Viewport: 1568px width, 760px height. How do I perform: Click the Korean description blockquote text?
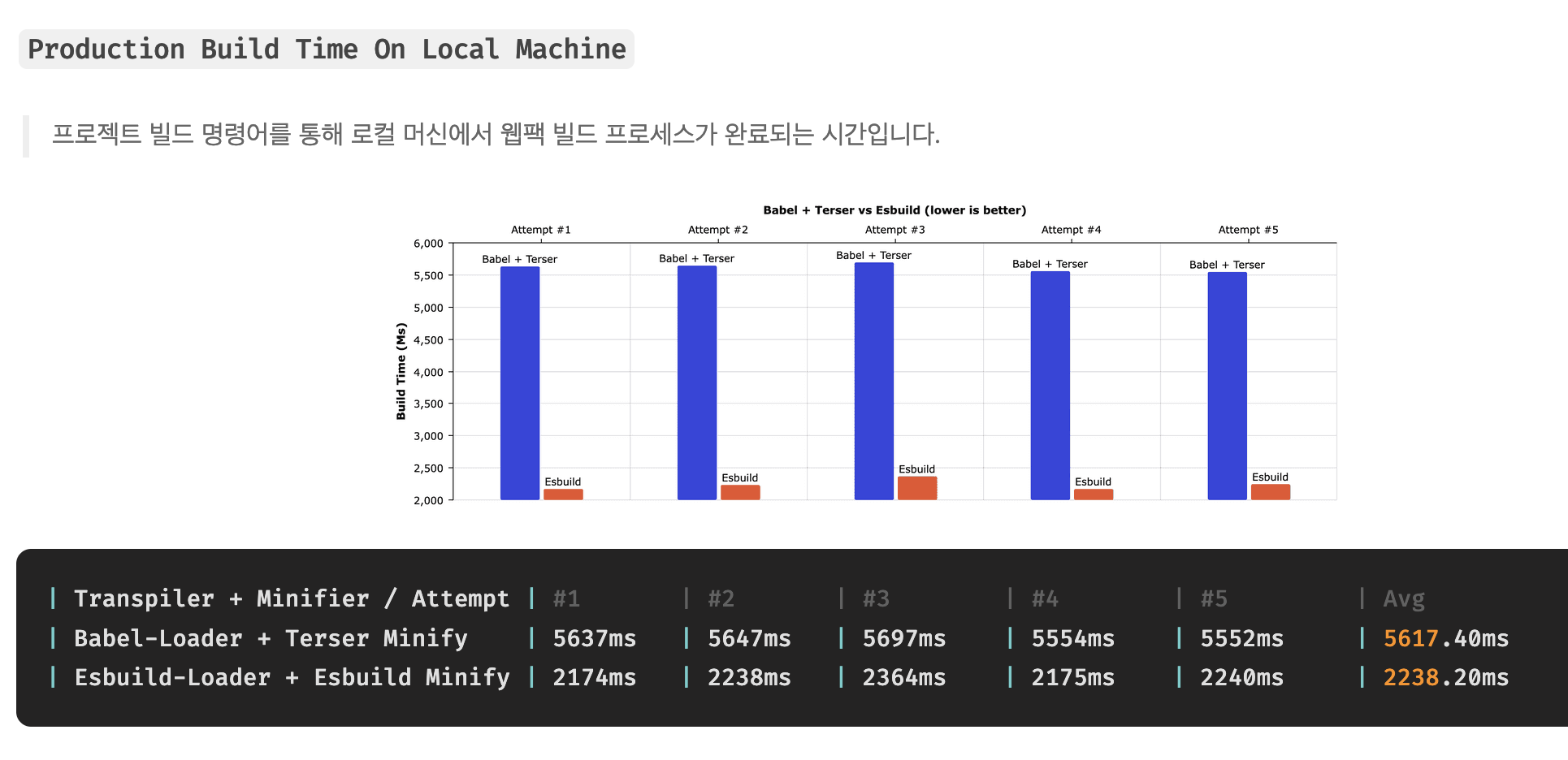(496, 134)
